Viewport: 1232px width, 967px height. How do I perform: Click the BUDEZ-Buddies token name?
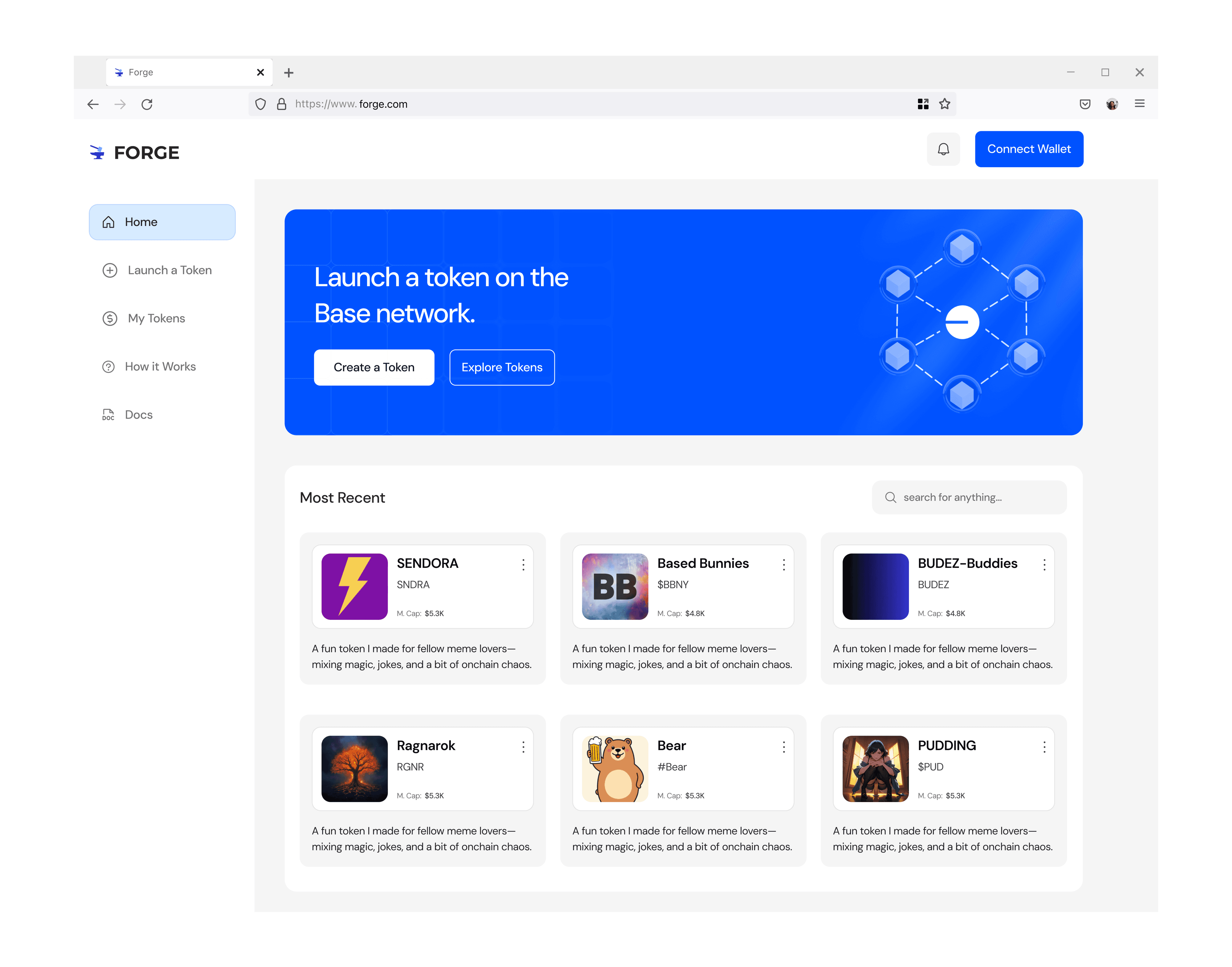click(x=968, y=563)
